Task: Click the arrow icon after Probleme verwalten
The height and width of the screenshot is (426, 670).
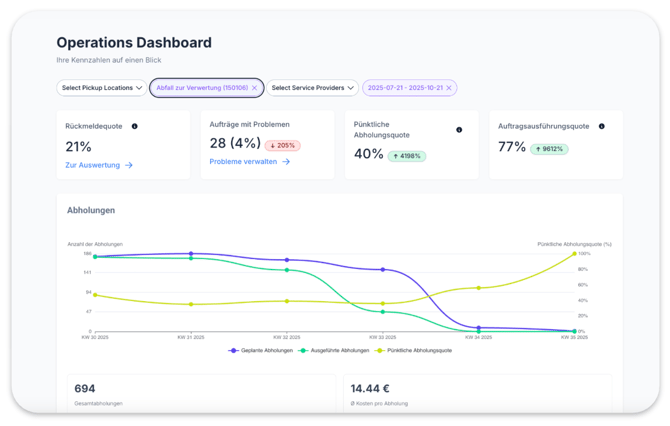Action: (286, 161)
